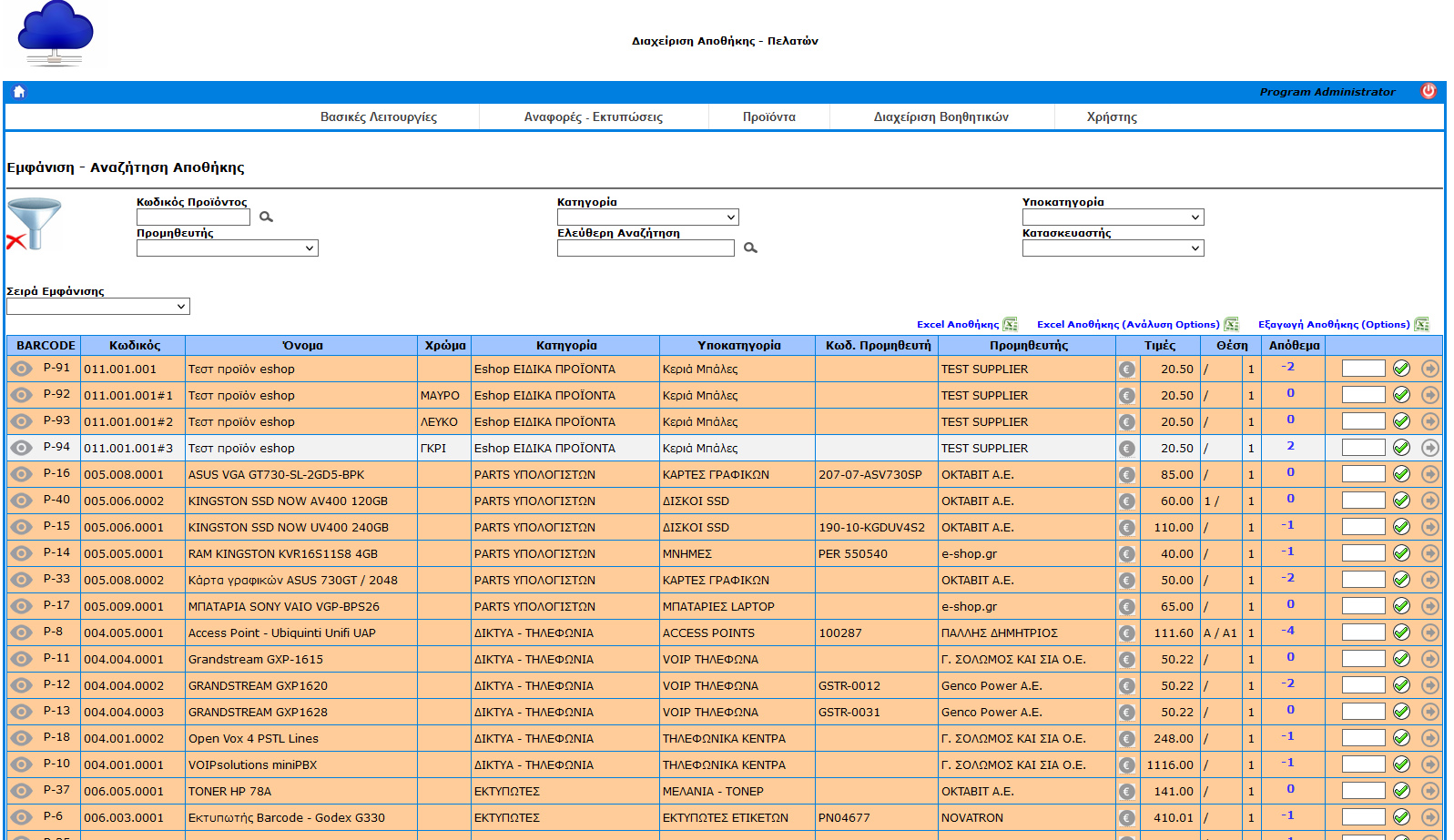The height and width of the screenshot is (840, 1454).
Task: Click the eye icon for row P-13
Action: pos(21,712)
